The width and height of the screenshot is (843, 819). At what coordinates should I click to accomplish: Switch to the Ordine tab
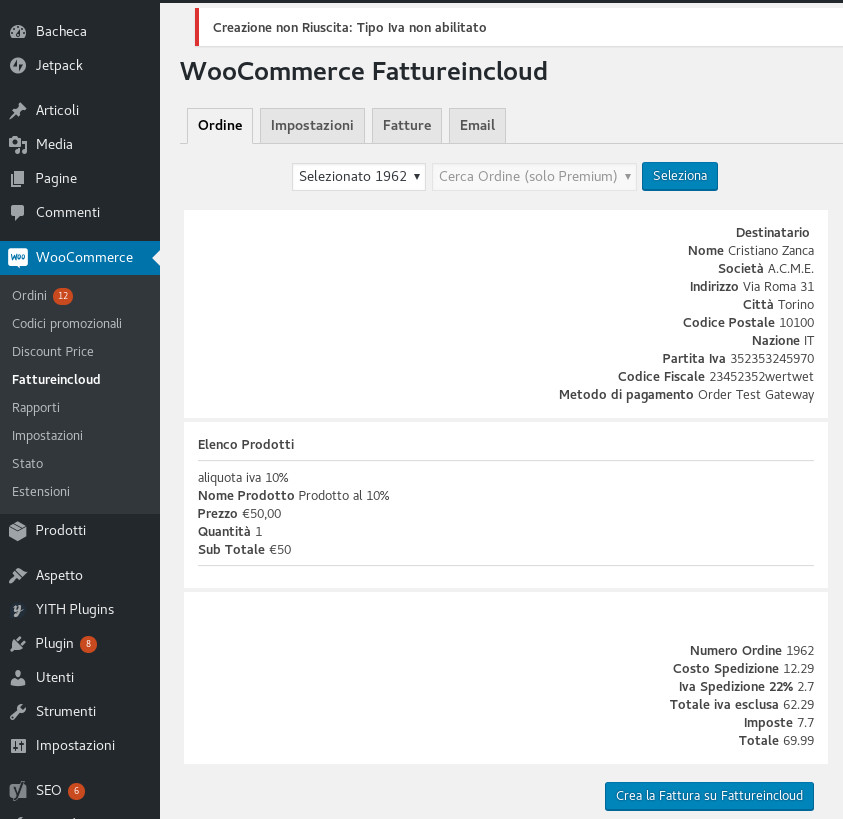(x=220, y=125)
